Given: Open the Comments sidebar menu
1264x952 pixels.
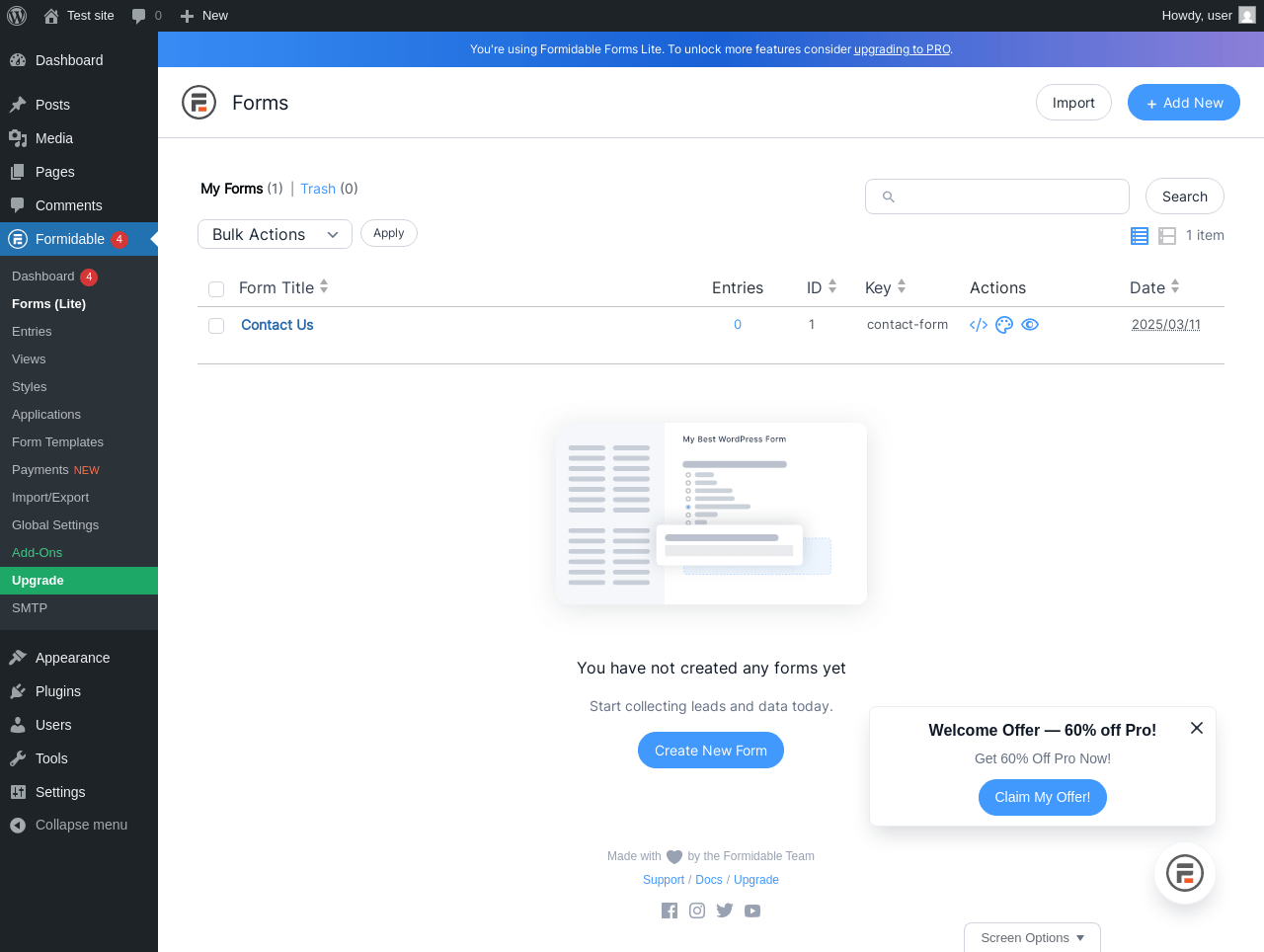Looking at the screenshot, I should tap(79, 205).
